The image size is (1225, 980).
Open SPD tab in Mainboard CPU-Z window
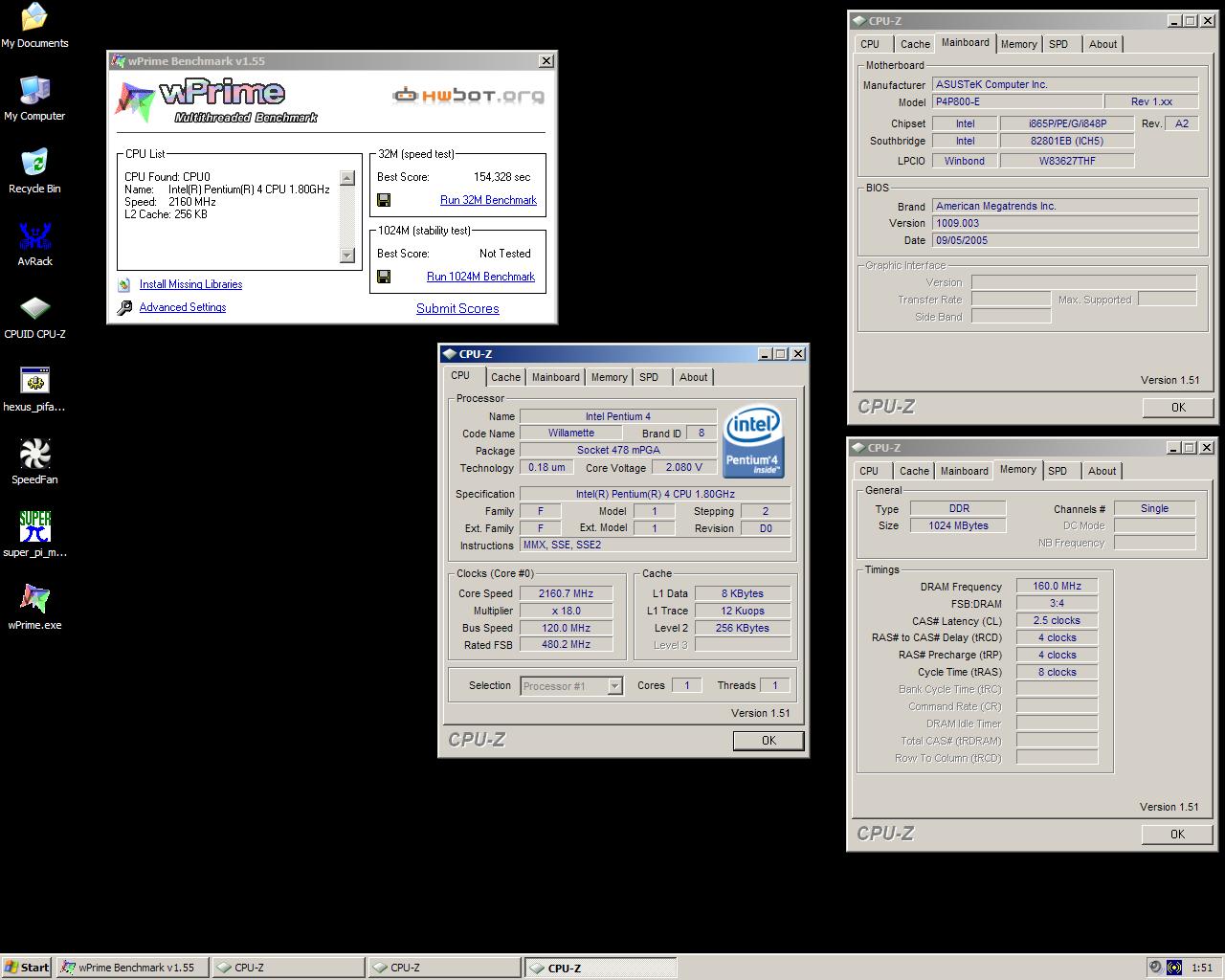[x=1058, y=44]
